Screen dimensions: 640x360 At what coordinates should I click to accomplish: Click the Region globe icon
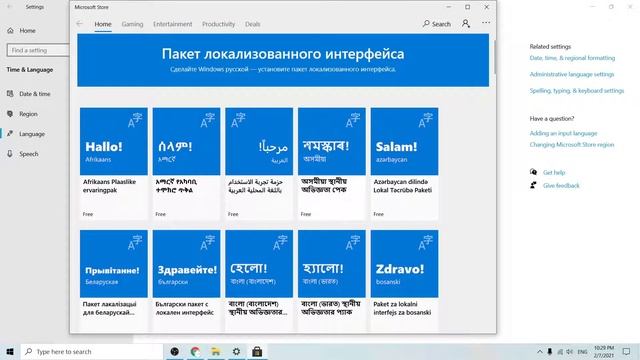[10, 114]
